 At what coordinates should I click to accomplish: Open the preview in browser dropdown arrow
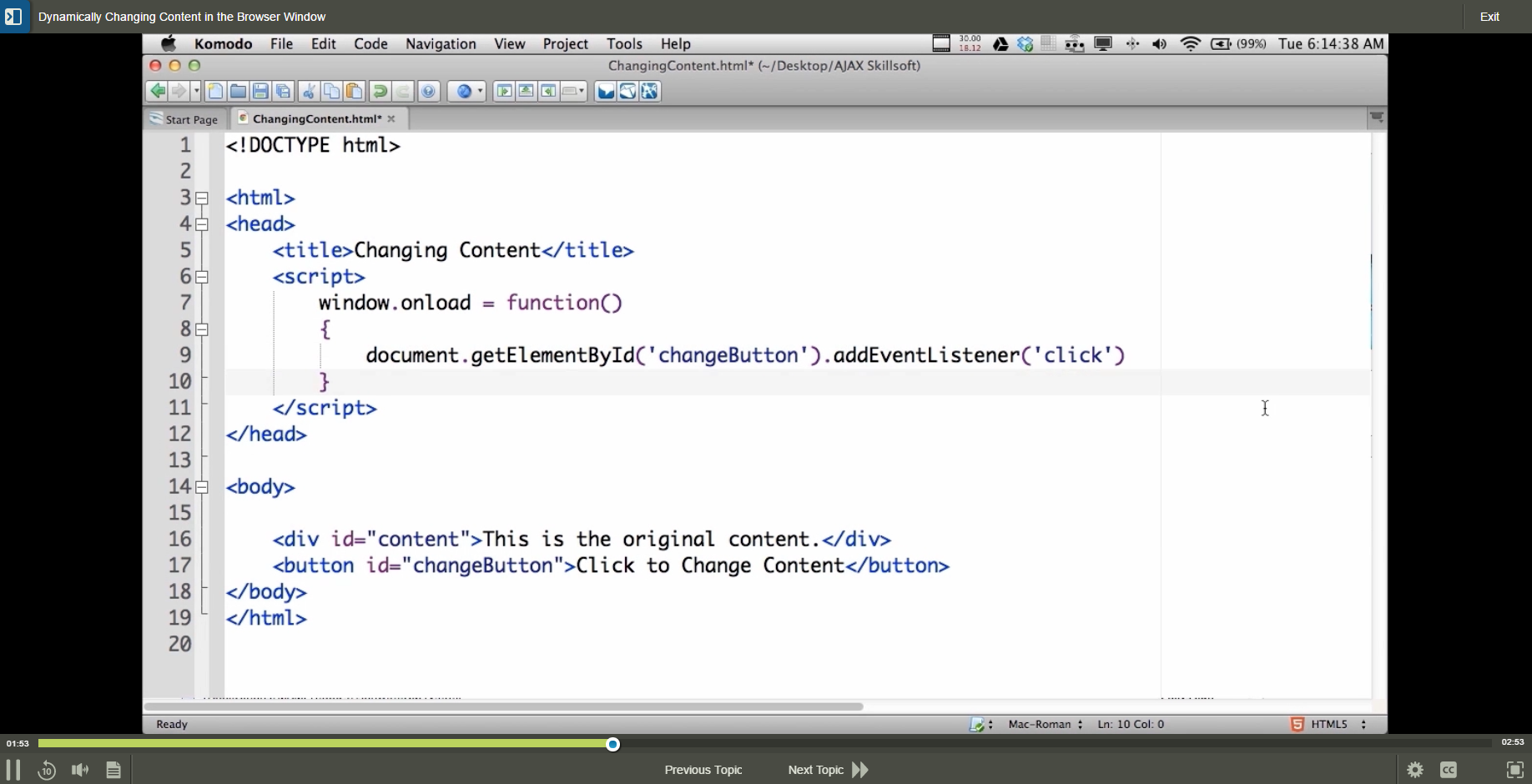pyautogui.click(x=480, y=92)
